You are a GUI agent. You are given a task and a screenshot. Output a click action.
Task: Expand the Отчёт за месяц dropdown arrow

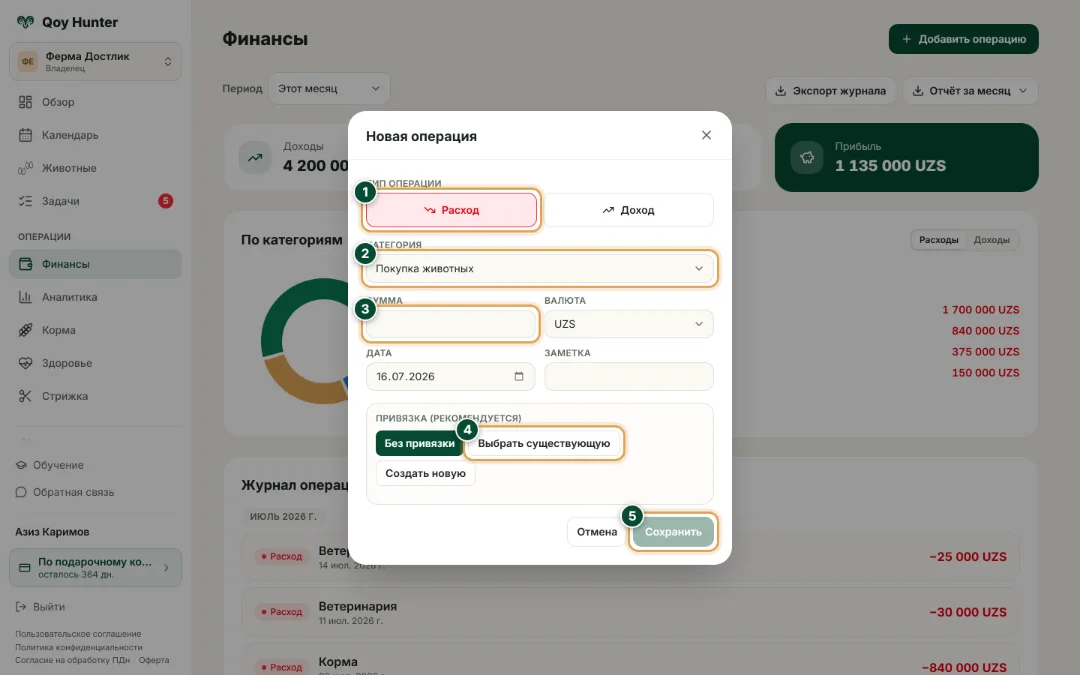coord(1023,91)
